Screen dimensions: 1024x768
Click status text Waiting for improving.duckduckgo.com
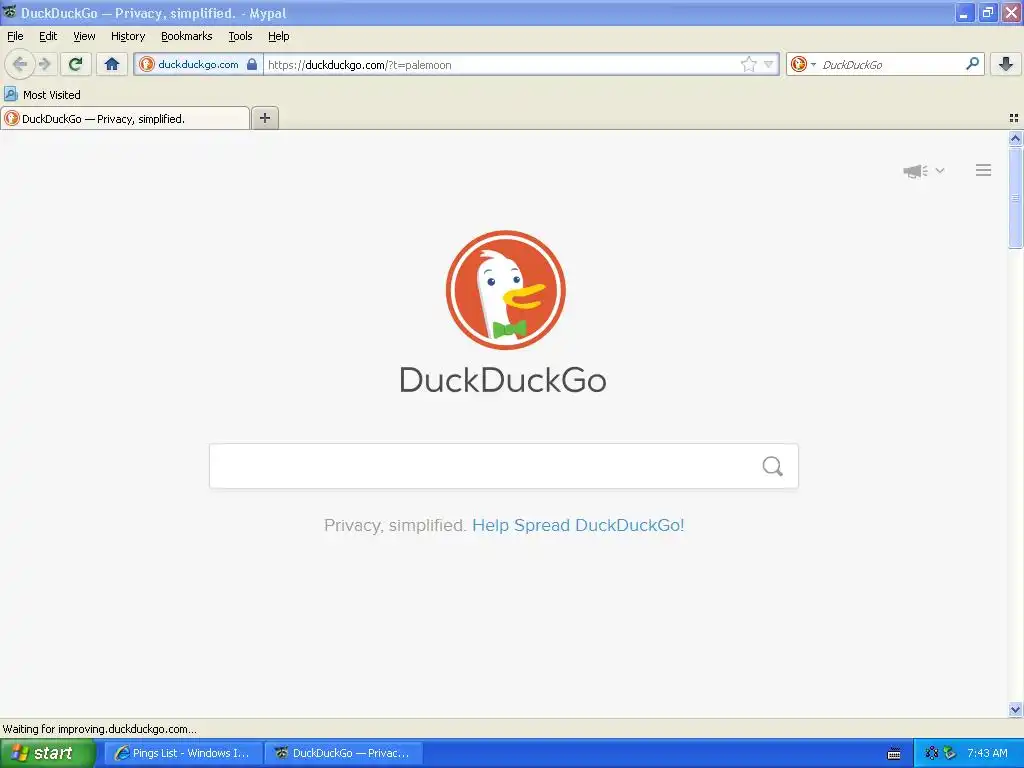99,729
